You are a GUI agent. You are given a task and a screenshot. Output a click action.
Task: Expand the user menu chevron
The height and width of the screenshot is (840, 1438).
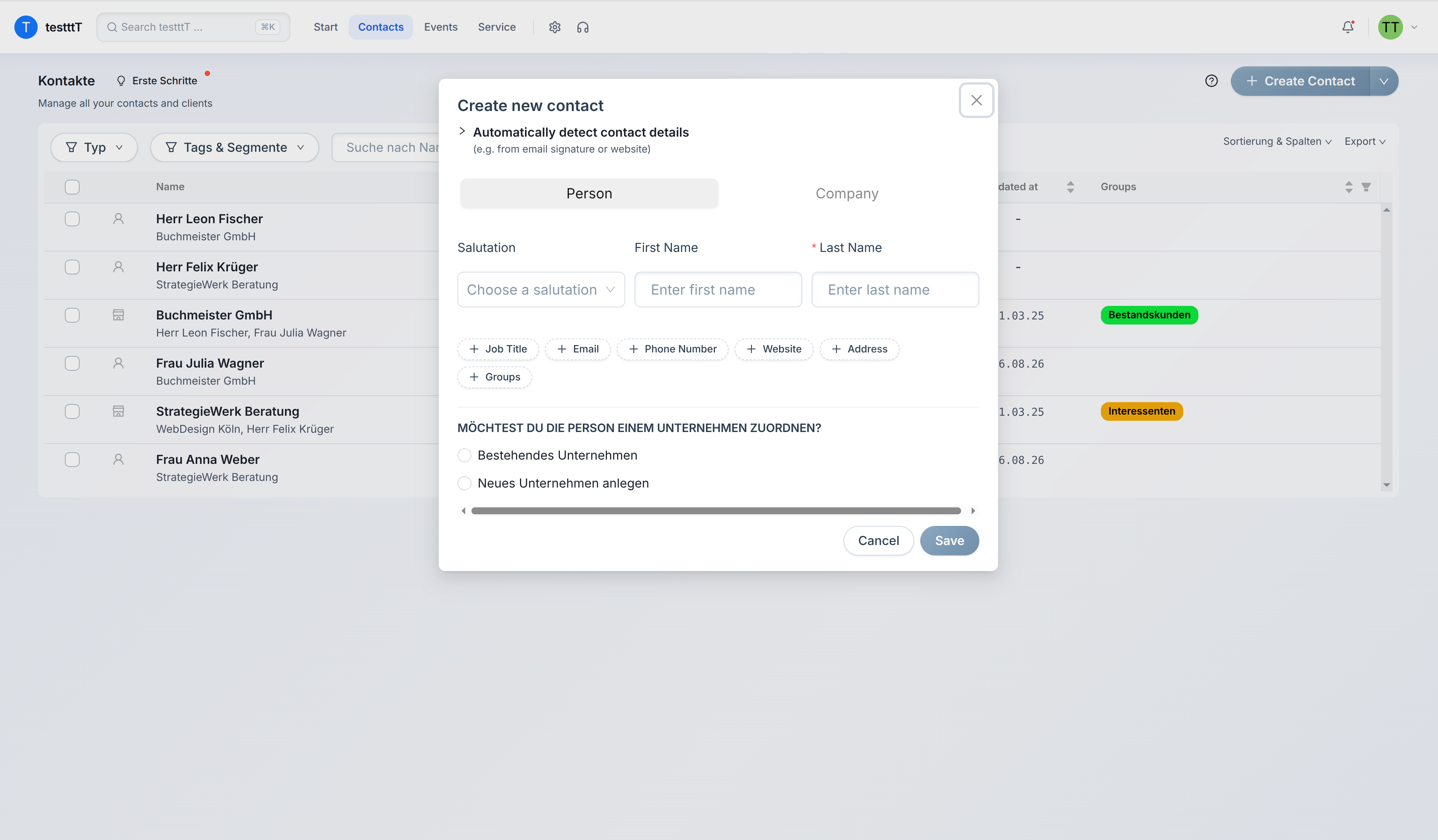(1414, 27)
